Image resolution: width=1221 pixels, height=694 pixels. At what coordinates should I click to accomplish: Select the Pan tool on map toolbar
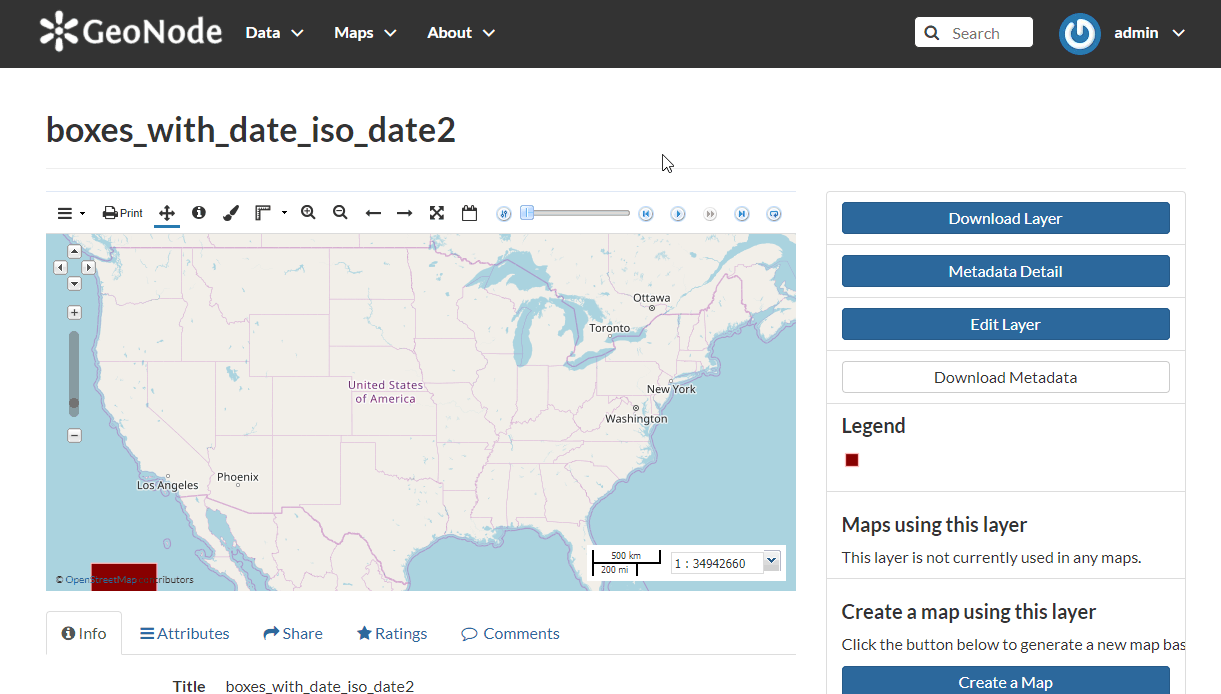click(x=167, y=212)
